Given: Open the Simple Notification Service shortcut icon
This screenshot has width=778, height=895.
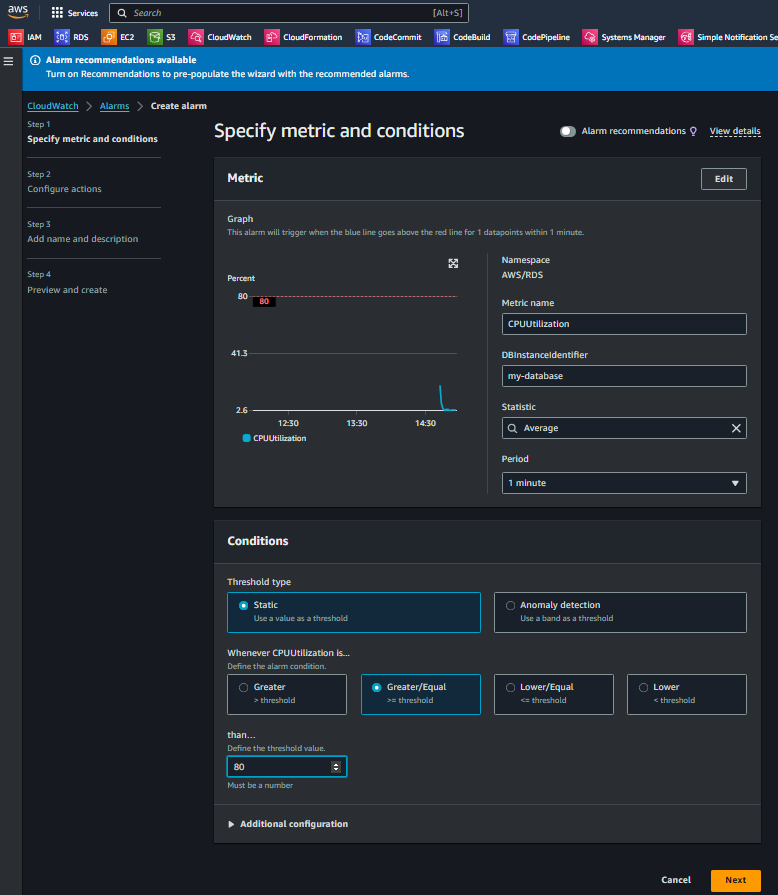Looking at the screenshot, I should tap(686, 37).
